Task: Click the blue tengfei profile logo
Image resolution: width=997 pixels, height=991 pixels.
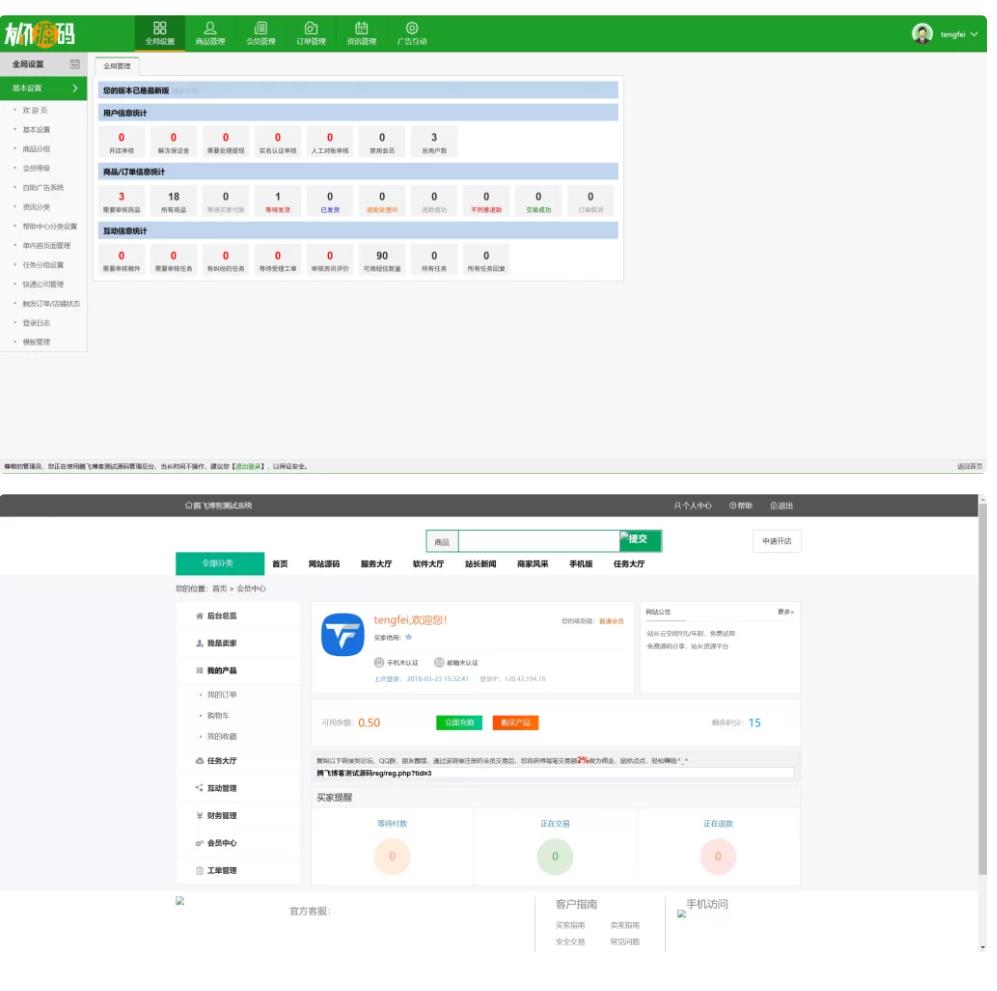Action: [x=341, y=634]
